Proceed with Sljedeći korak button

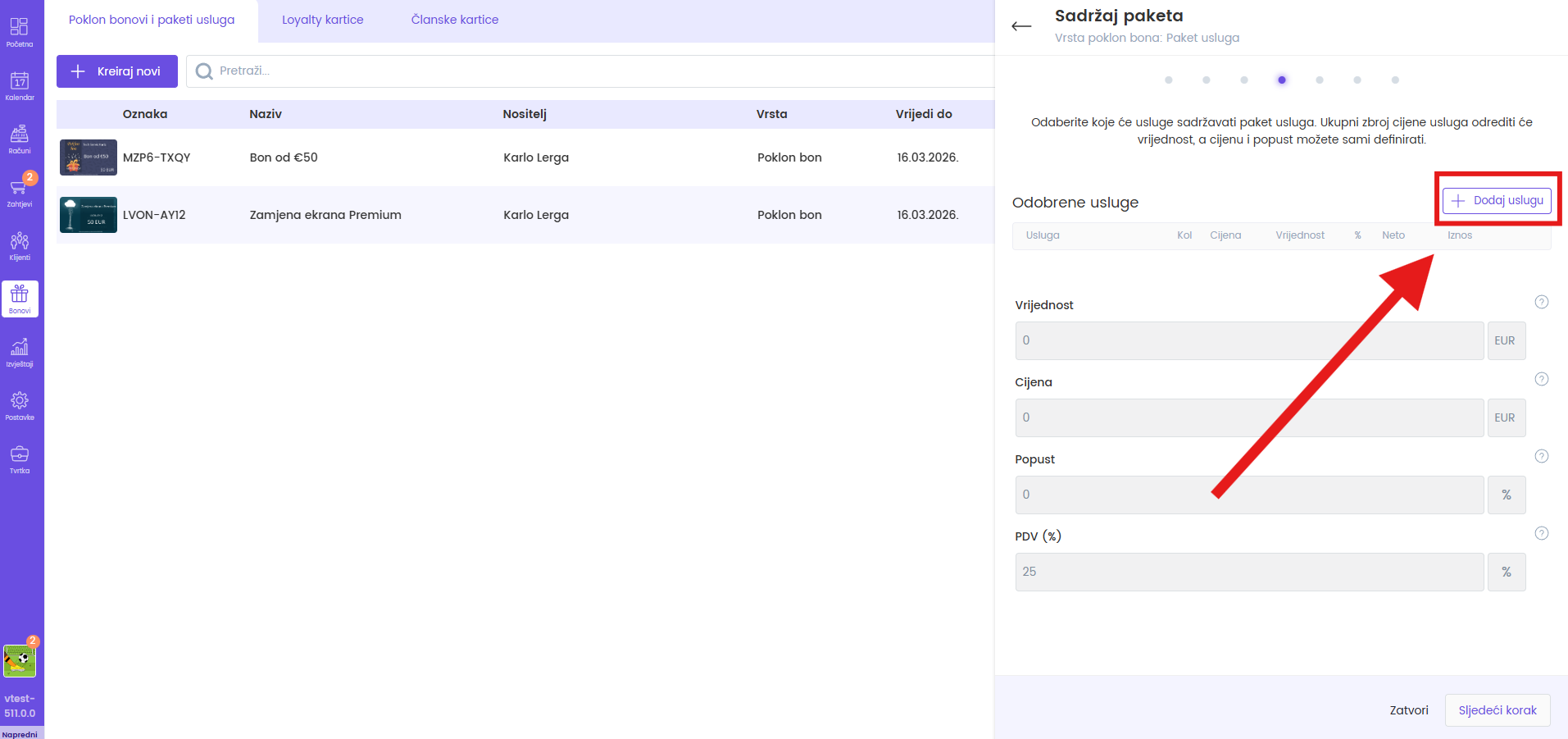click(1497, 710)
